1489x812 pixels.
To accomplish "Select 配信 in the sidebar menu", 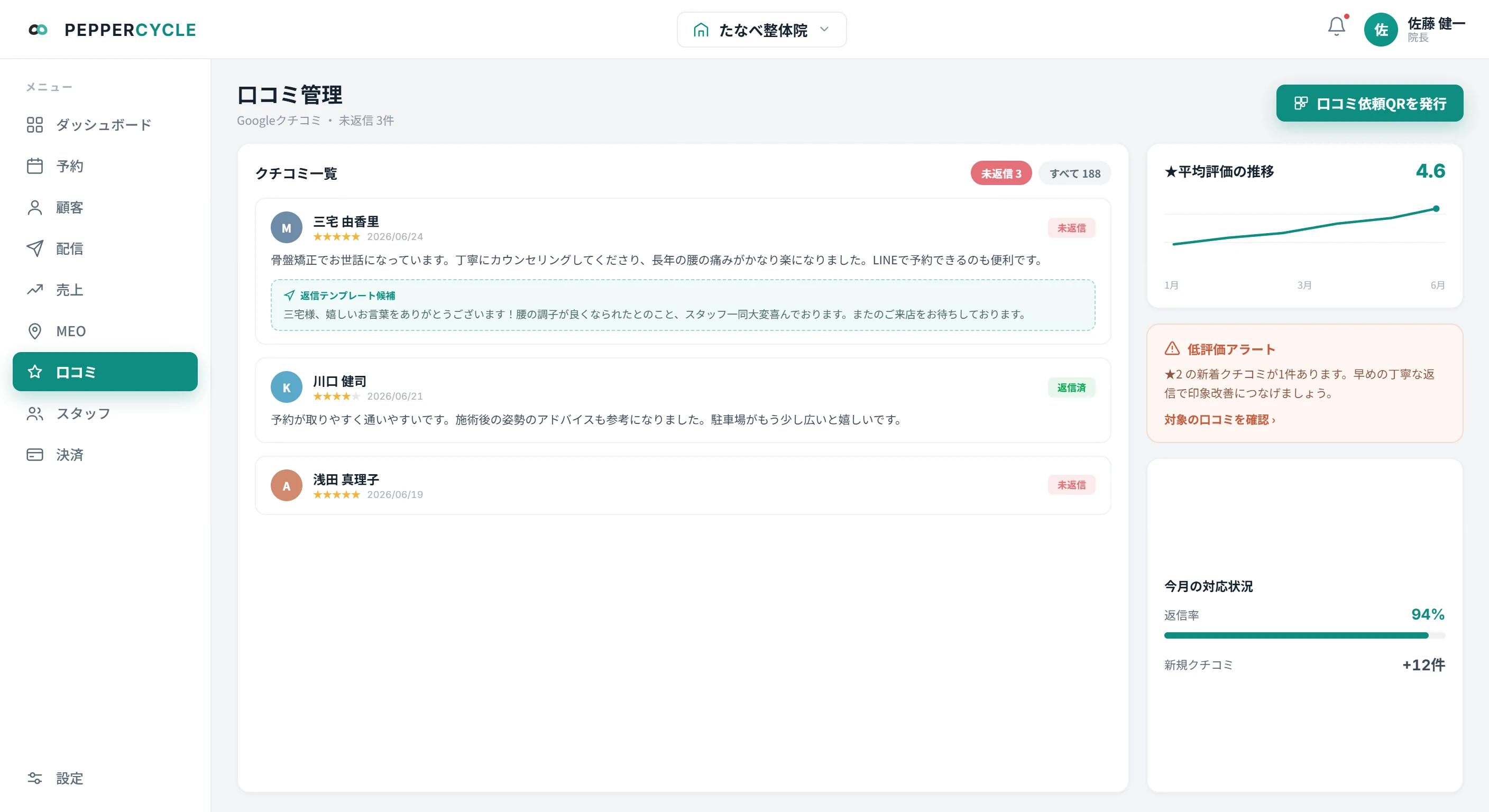I will tap(105, 248).
